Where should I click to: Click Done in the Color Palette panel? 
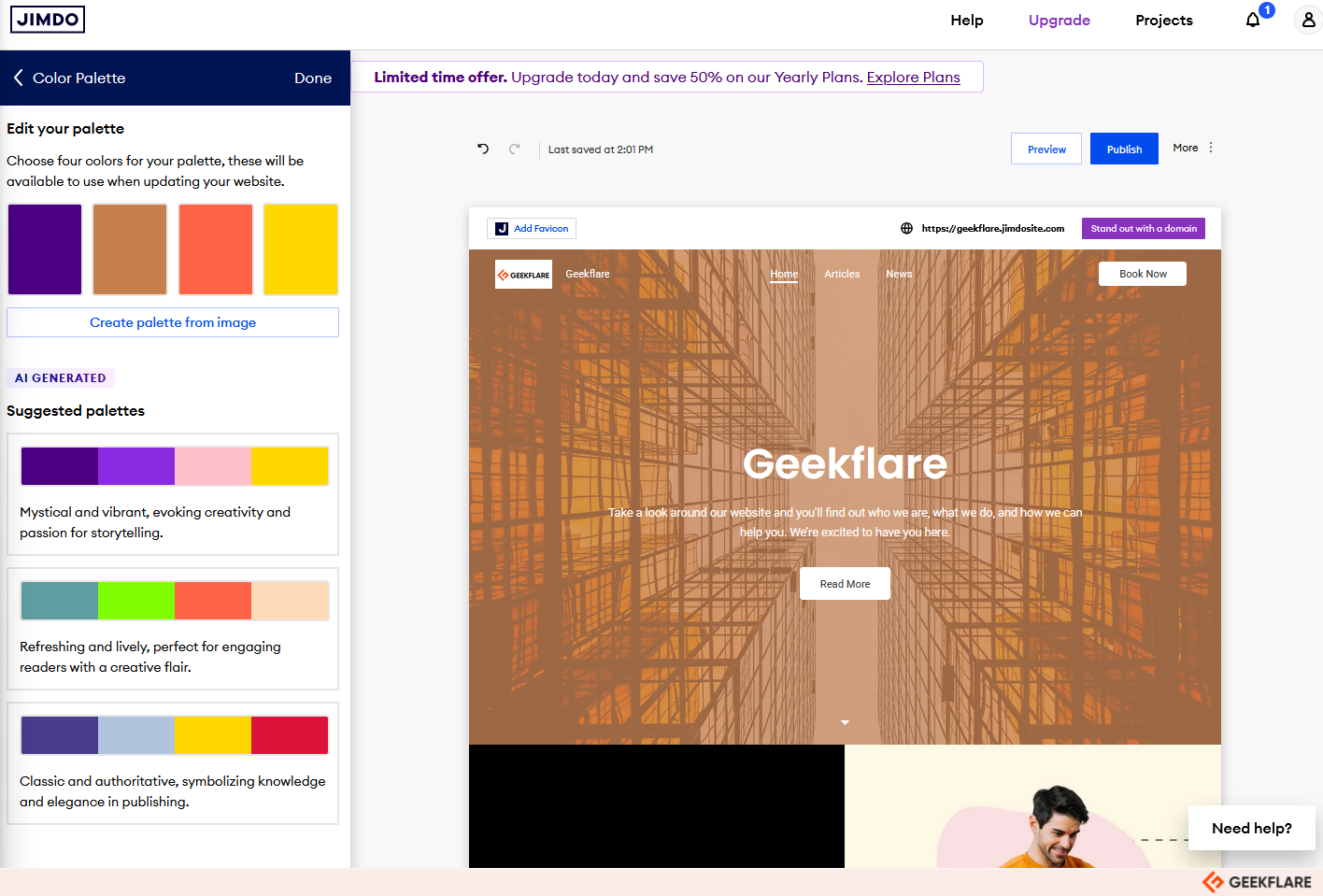(313, 78)
